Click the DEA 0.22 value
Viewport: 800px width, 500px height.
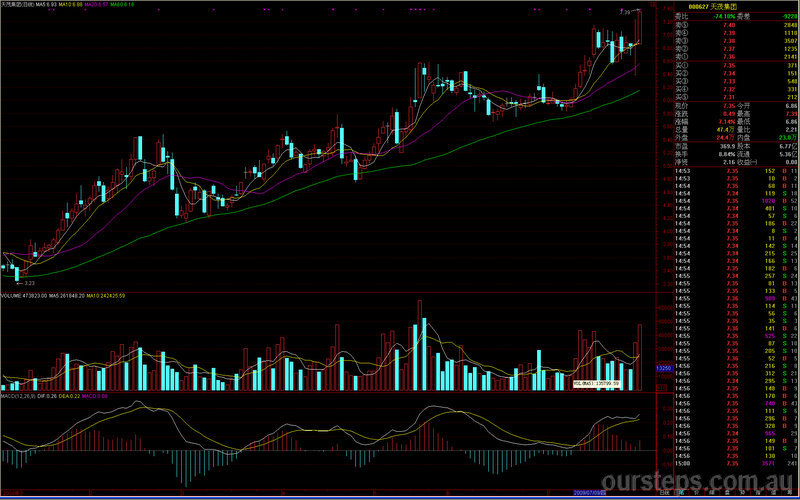click(x=68, y=396)
